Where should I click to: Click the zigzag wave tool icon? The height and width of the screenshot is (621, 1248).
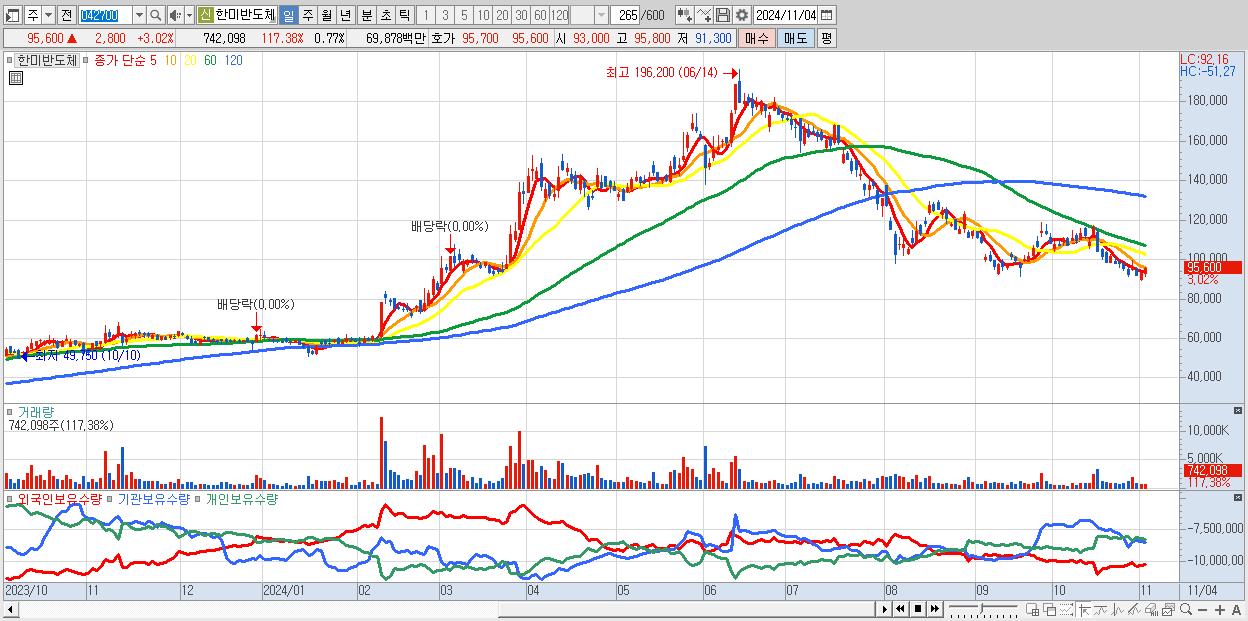[1118, 609]
